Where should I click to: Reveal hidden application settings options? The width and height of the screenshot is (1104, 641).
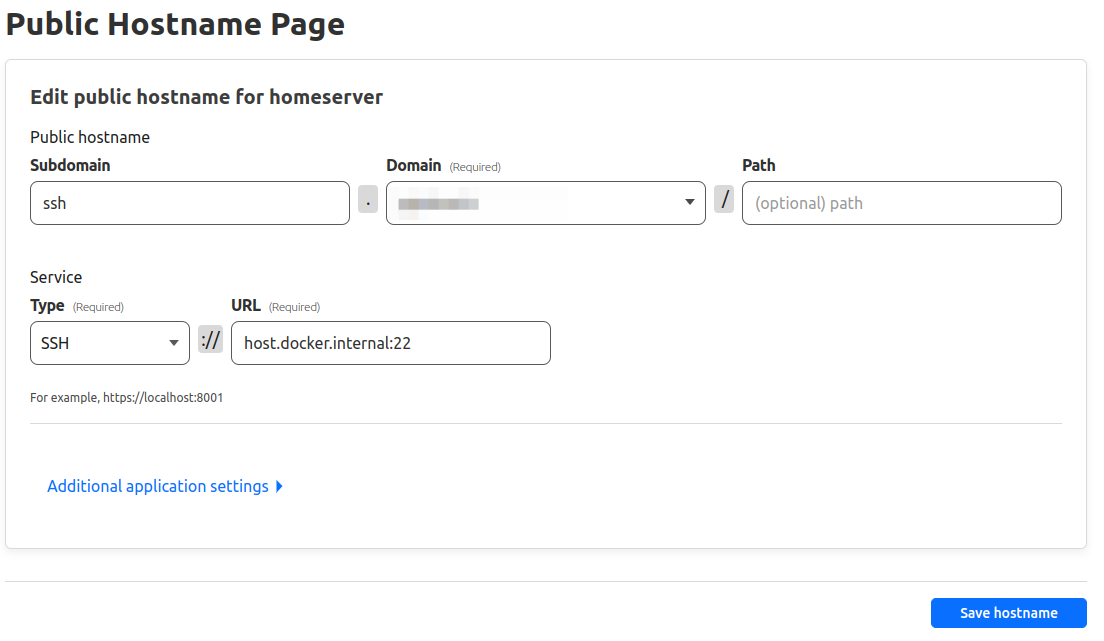point(165,486)
